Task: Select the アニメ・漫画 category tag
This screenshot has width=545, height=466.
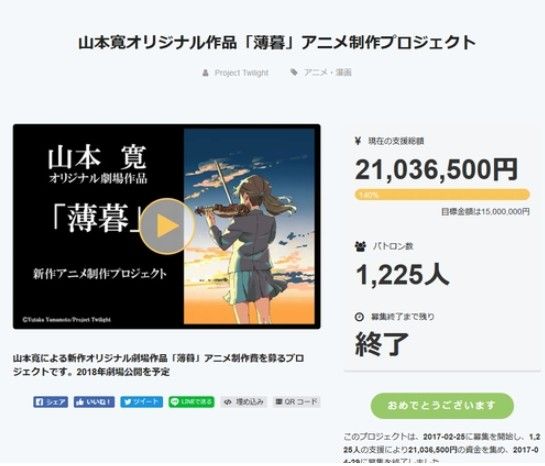Action: coord(328,72)
